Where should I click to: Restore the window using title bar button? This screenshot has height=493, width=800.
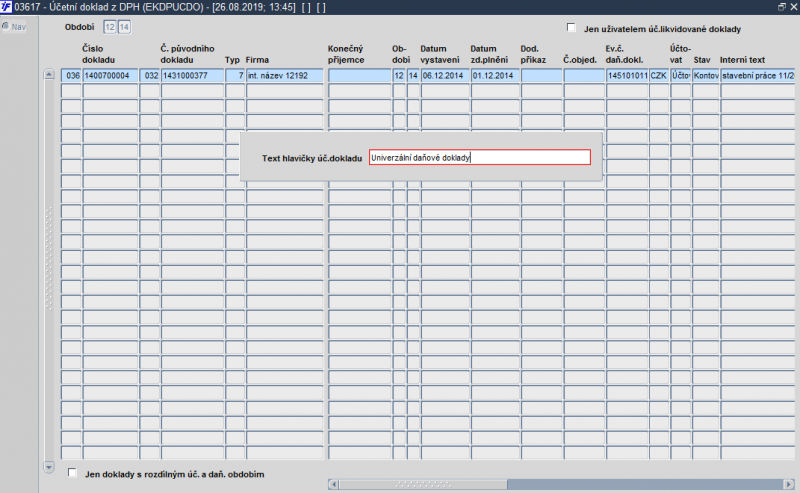(782, 7)
